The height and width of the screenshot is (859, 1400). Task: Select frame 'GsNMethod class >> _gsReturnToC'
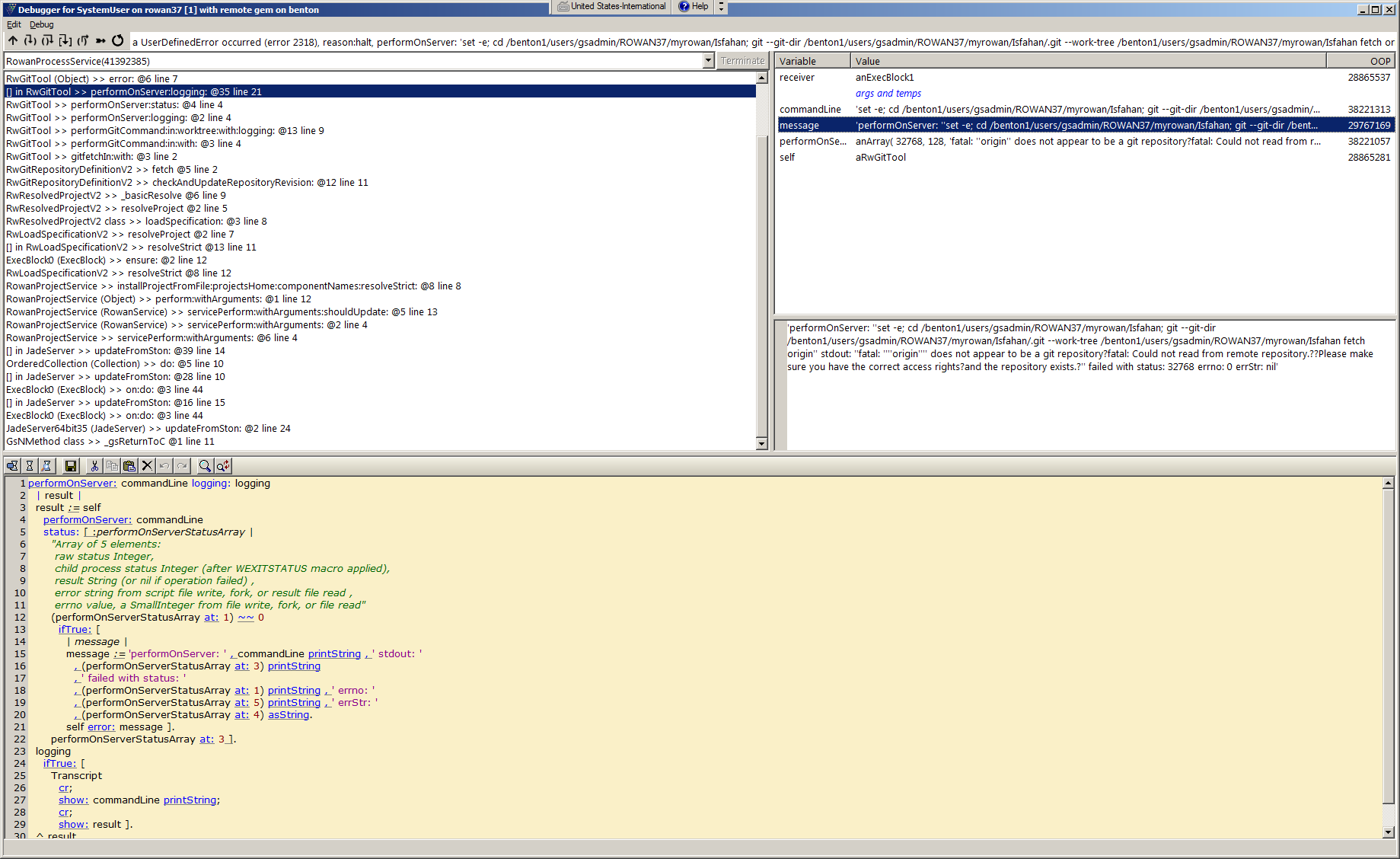pyautogui.click(x=380, y=441)
